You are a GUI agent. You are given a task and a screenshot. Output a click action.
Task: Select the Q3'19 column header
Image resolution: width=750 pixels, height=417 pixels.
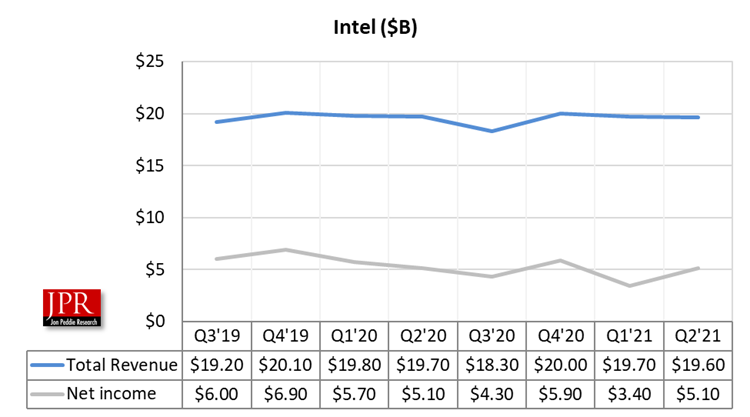click(217, 336)
